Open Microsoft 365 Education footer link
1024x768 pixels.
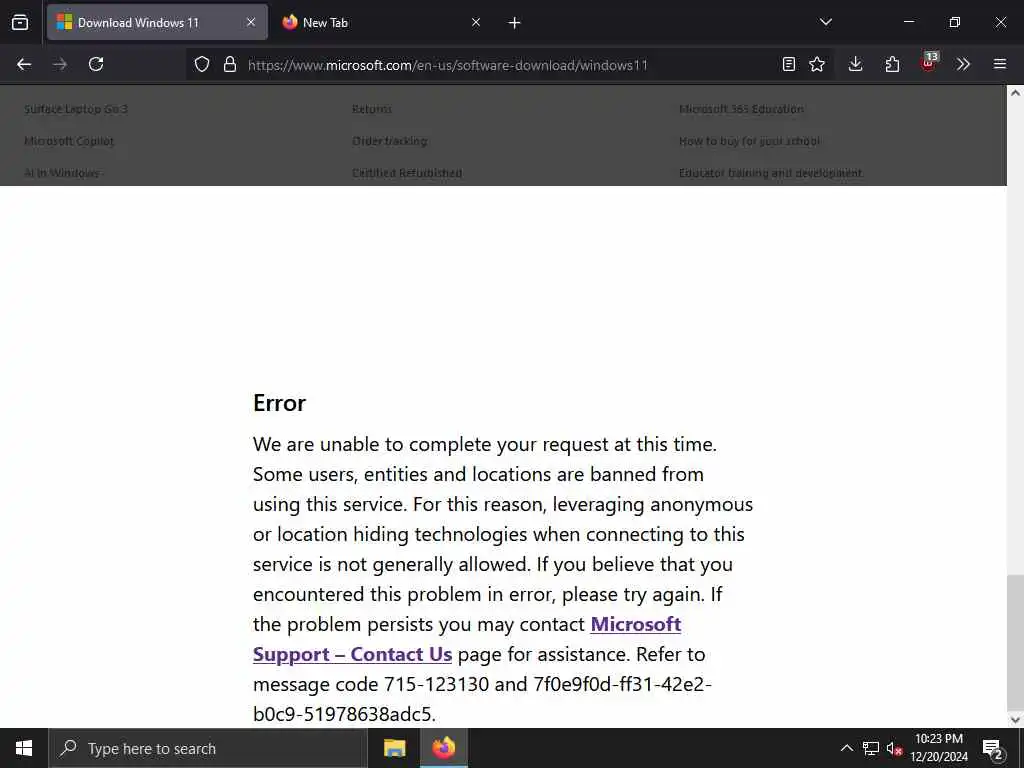pos(741,109)
